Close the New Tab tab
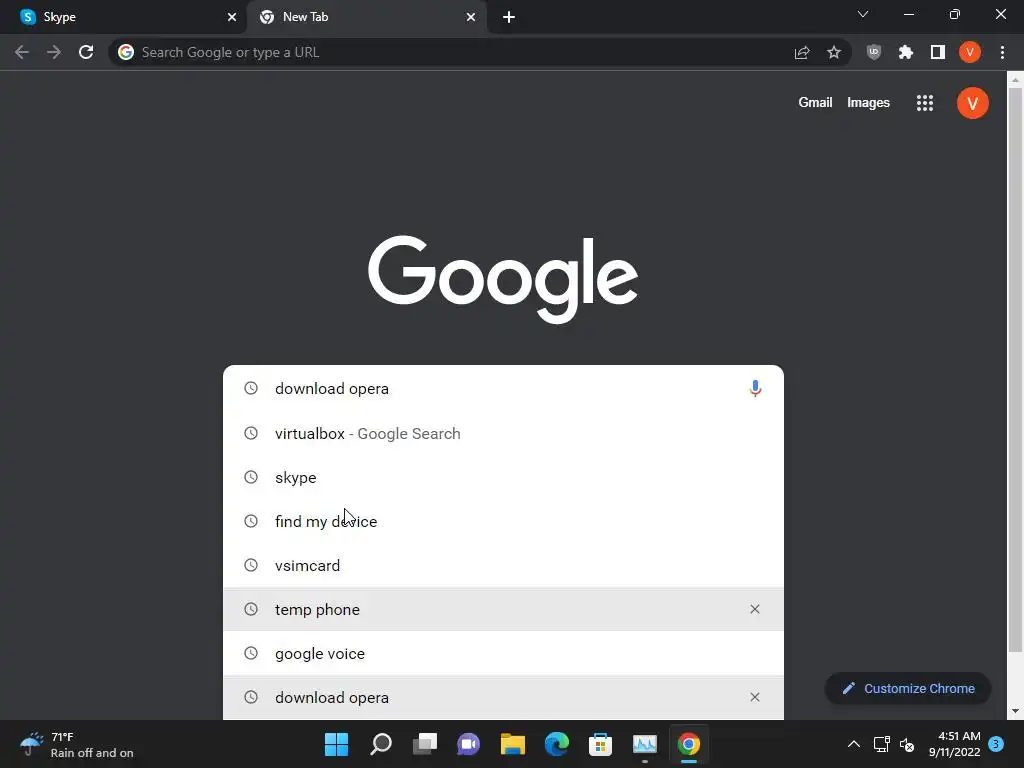The height and width of the screenshot is (768, 1024). point(471,17)
